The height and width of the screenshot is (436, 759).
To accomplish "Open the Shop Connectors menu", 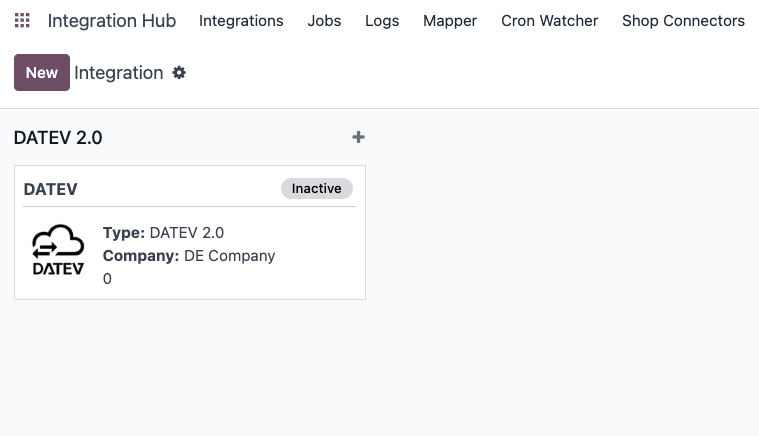I will coord(683,21).
